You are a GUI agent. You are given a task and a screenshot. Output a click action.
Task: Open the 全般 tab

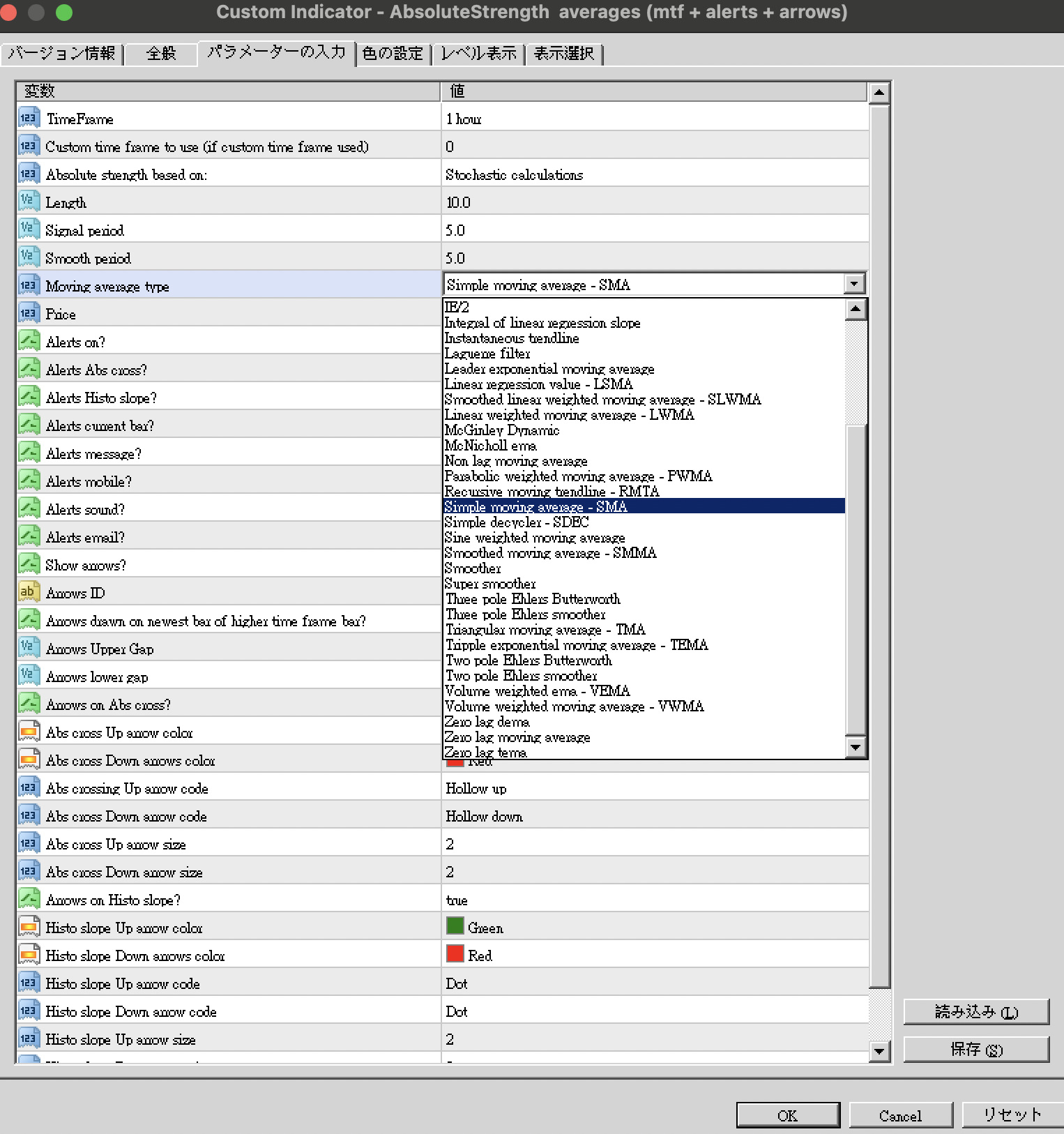161,53
